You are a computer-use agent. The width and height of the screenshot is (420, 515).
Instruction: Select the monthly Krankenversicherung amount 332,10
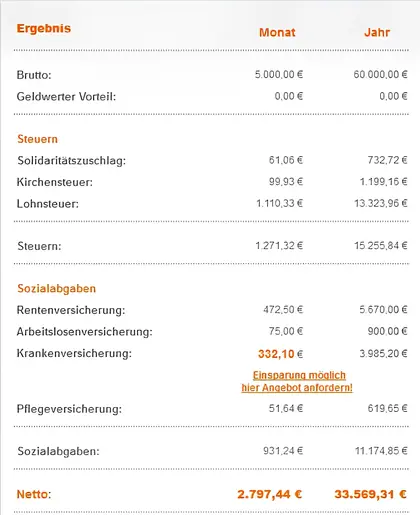pyautogui.click(x=280, y=354)
